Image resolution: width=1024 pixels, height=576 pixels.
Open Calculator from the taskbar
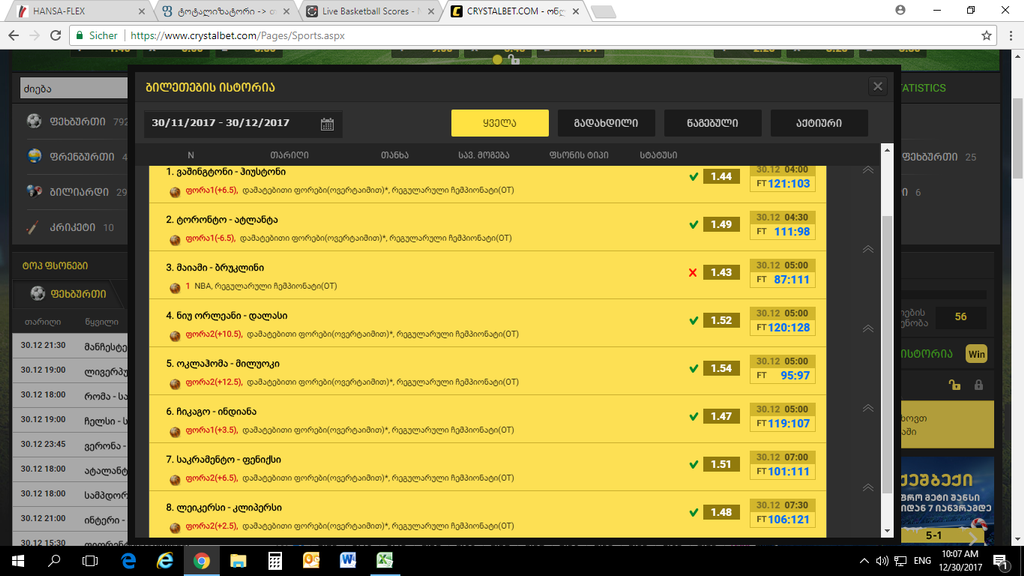(274, 560)
